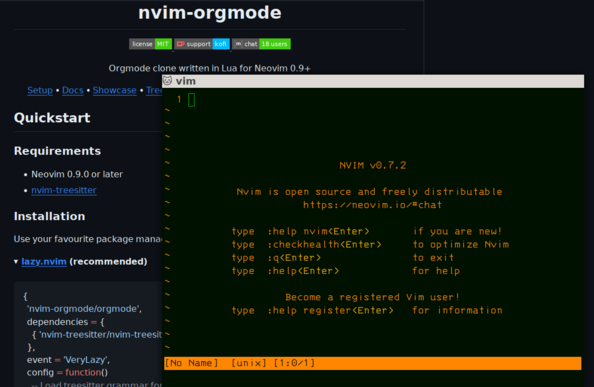Click the 'config = function()' code line
Image resolution: width=594 pixels, height=387 pixels.
pos(67,372)
